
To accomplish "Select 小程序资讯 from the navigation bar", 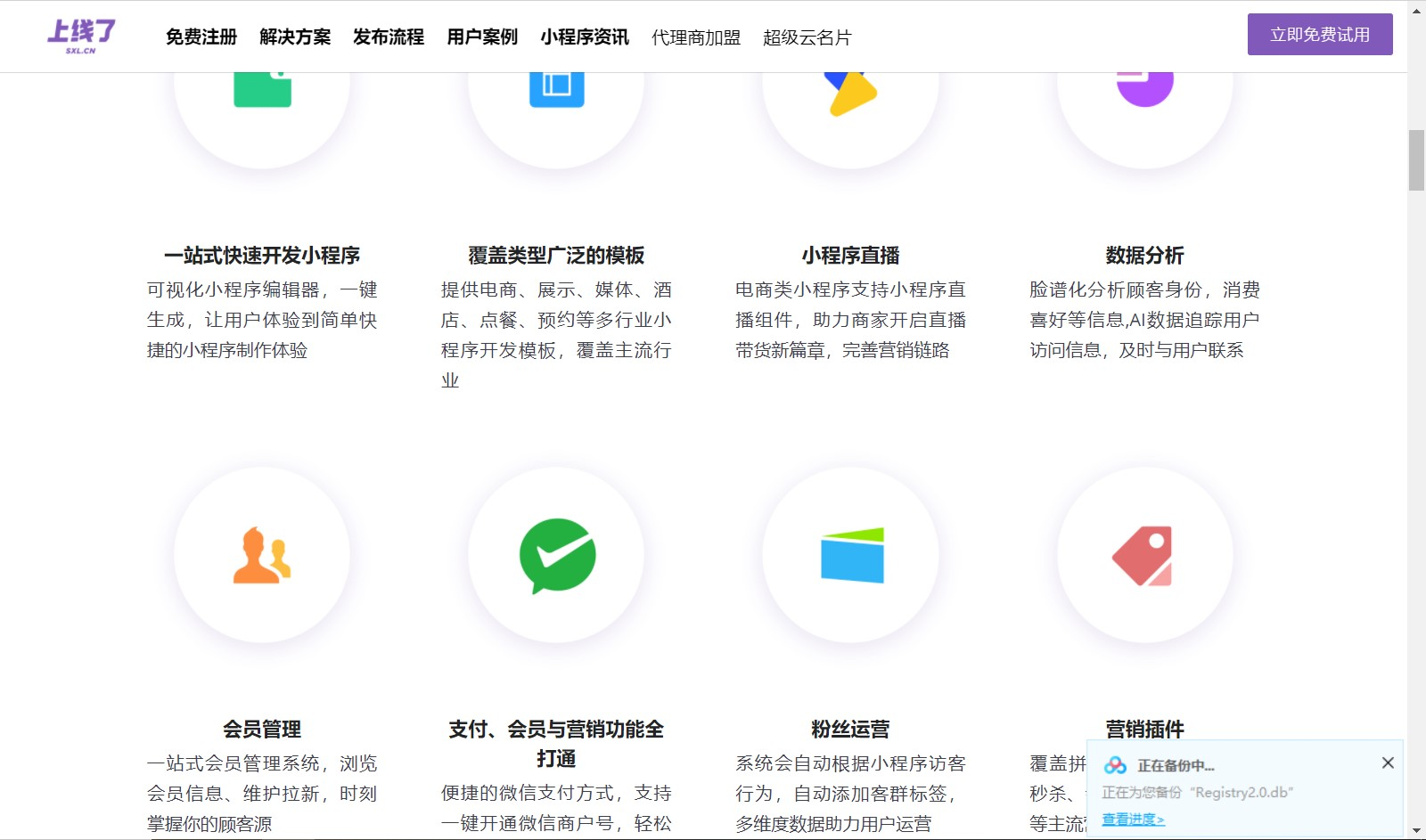I will pos(585,37).
